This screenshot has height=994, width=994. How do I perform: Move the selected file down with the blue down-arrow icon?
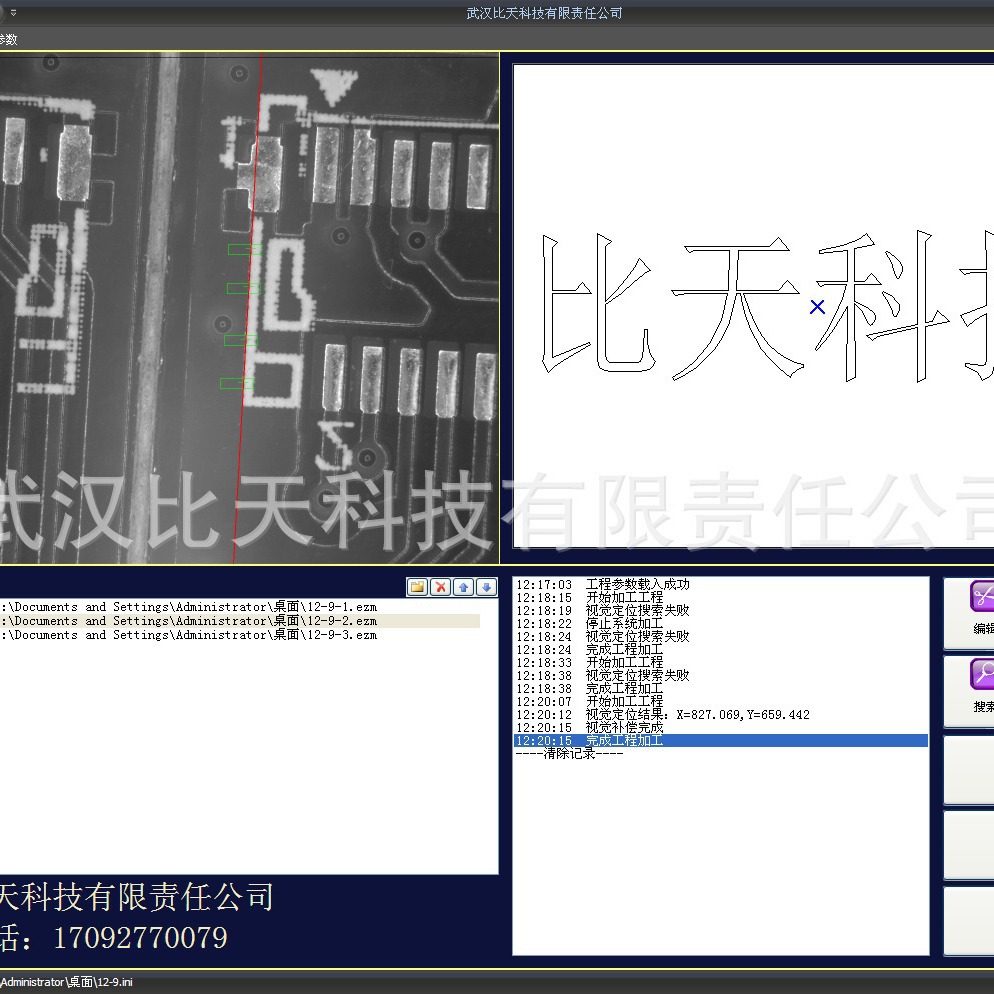tap(489, 588)
